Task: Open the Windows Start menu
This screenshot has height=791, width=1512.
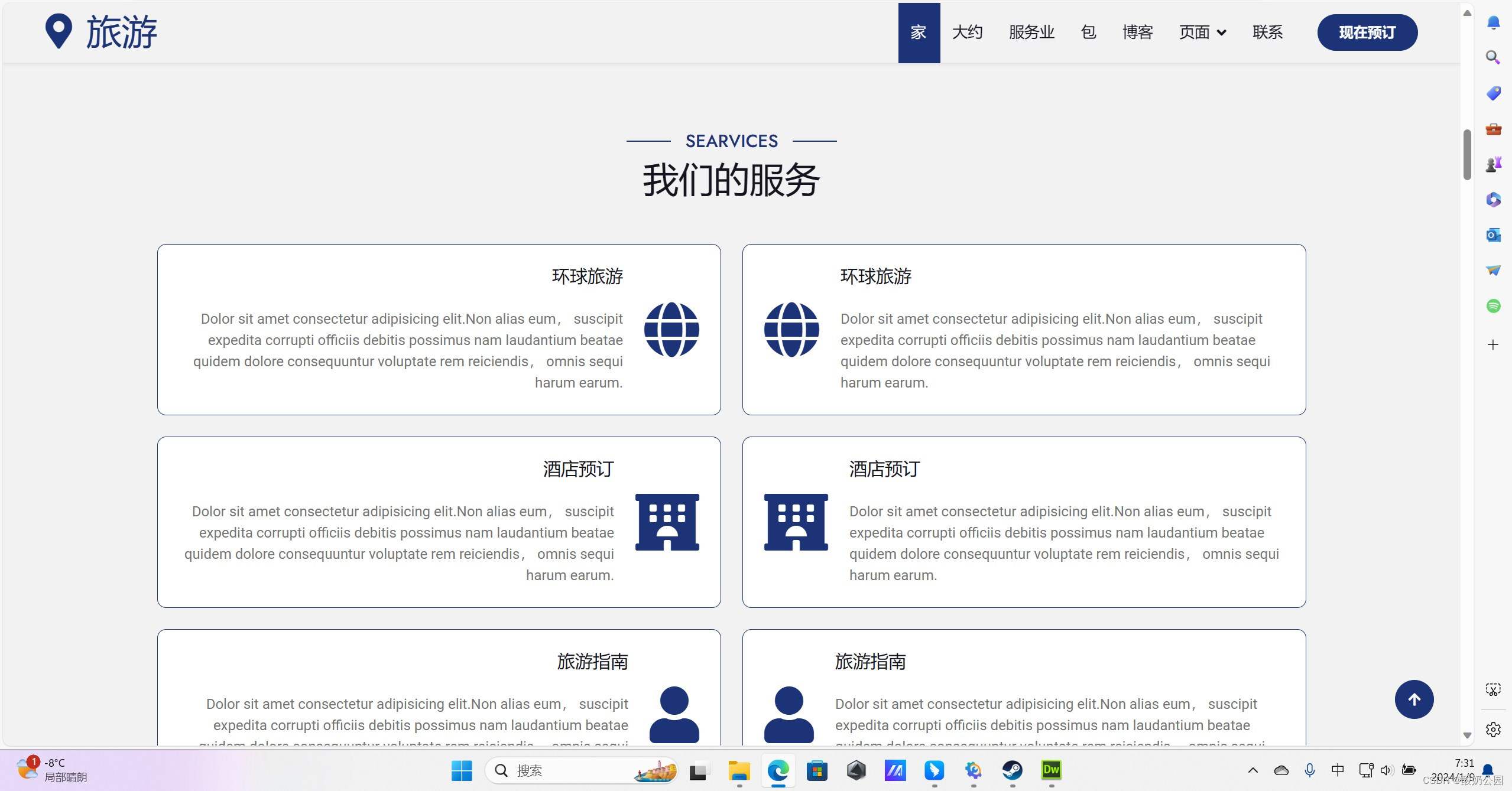Action: coord(462,770)
